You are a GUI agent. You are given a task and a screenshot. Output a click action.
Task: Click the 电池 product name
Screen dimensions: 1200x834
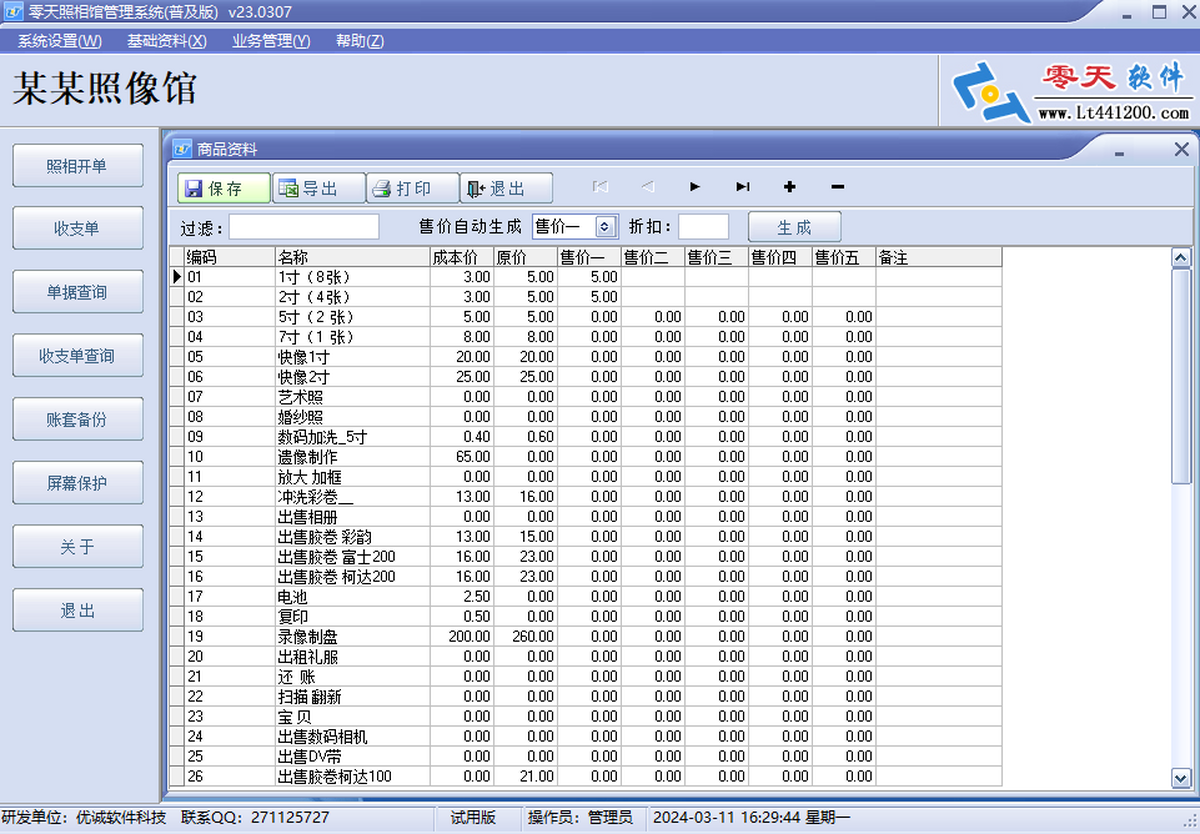(x=292, y=597)
